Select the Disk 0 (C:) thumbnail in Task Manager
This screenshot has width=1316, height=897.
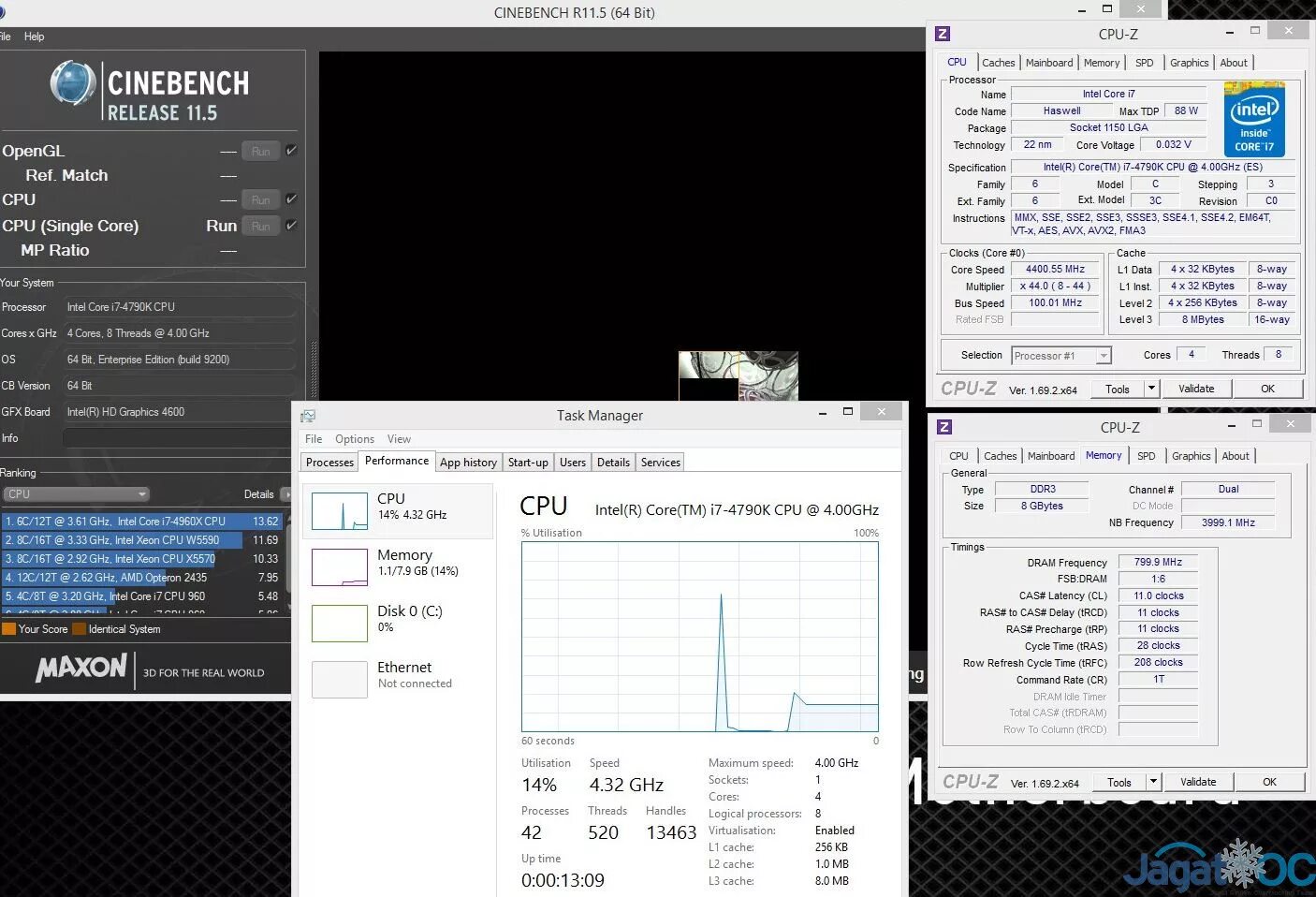[x=339, y=624]
